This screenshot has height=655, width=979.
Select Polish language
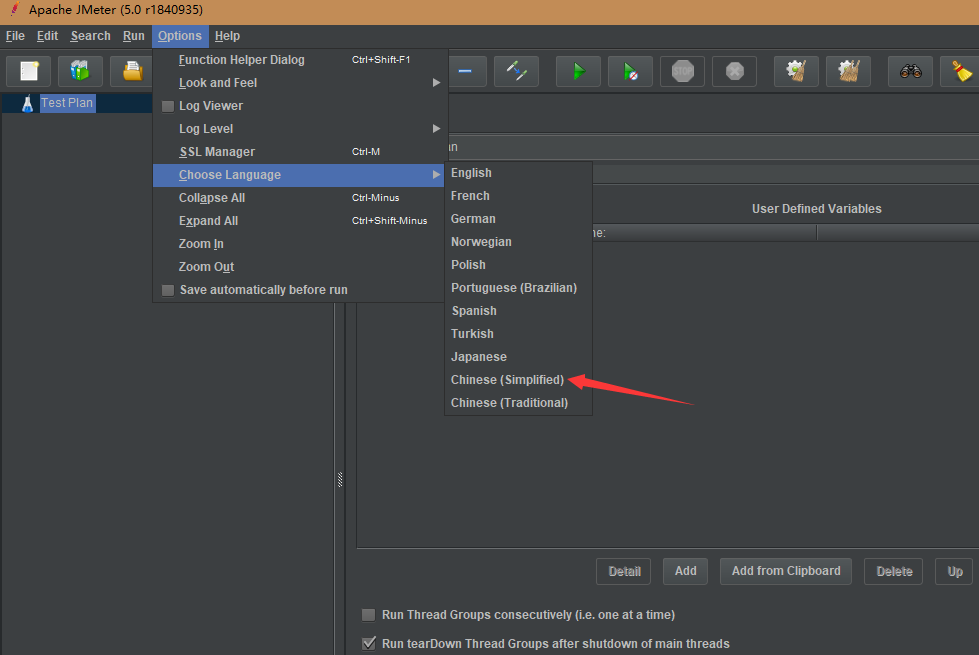coord(518,265)
